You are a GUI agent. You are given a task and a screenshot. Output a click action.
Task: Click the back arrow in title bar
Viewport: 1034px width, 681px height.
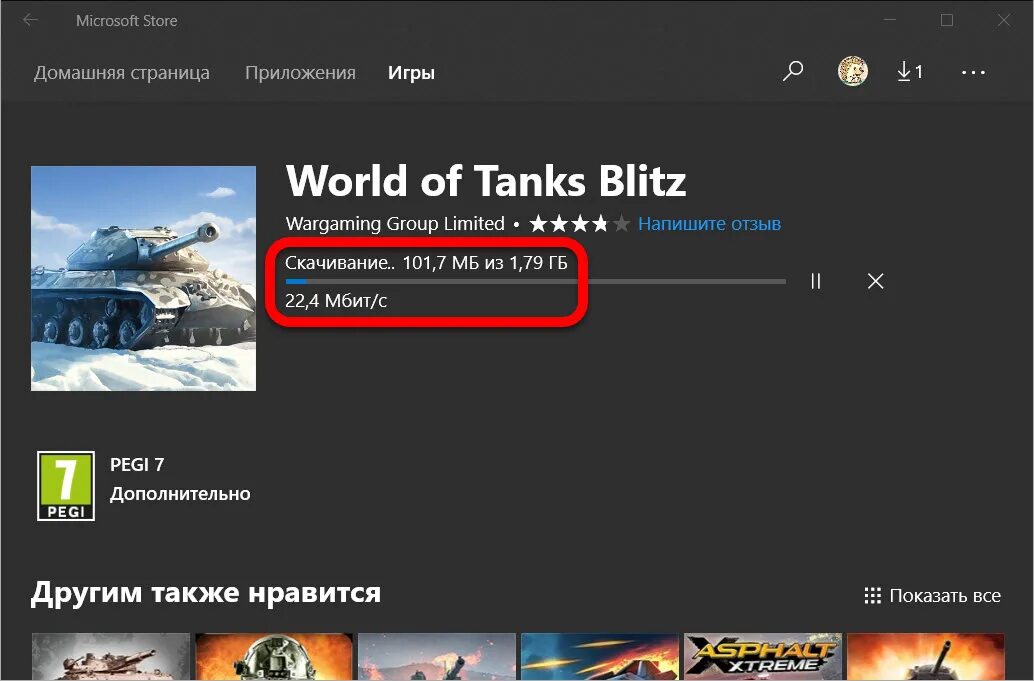(x=30, y=20)
